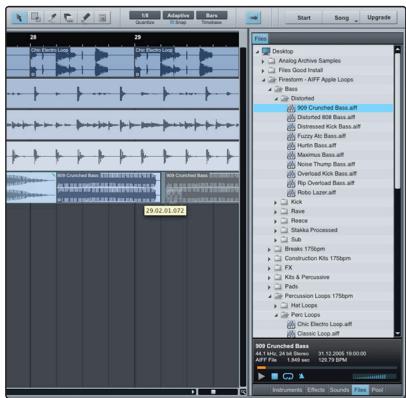Click the browser file list scroll up arrow
Screen dimensions: 406x398
[x=397, y=50]
